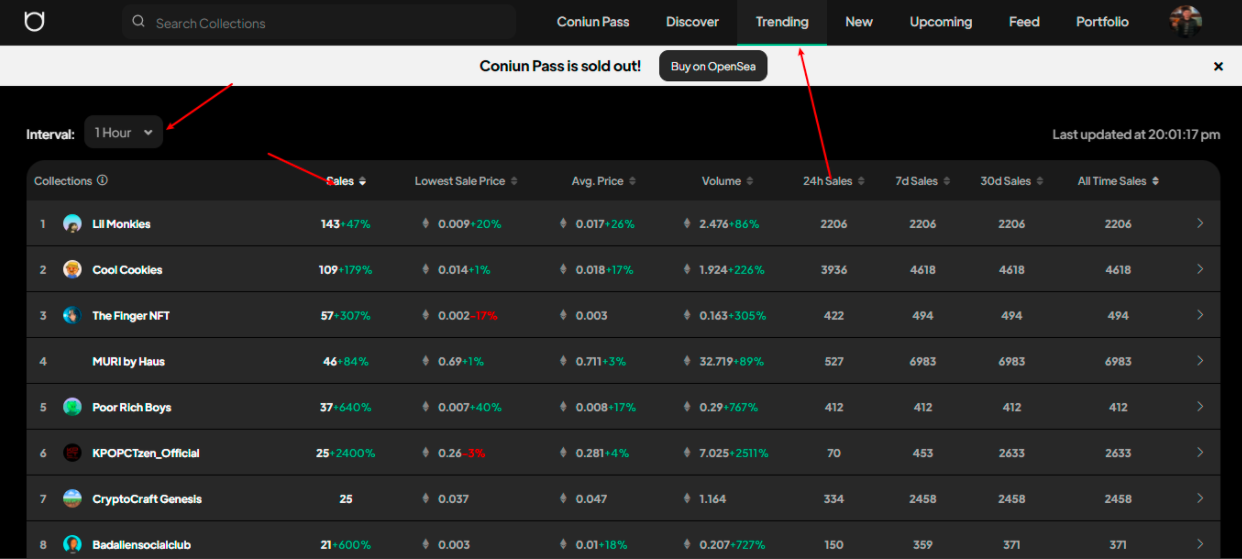Open the user profile avatar
The image size is (1242, 559).
(1185, 21)
